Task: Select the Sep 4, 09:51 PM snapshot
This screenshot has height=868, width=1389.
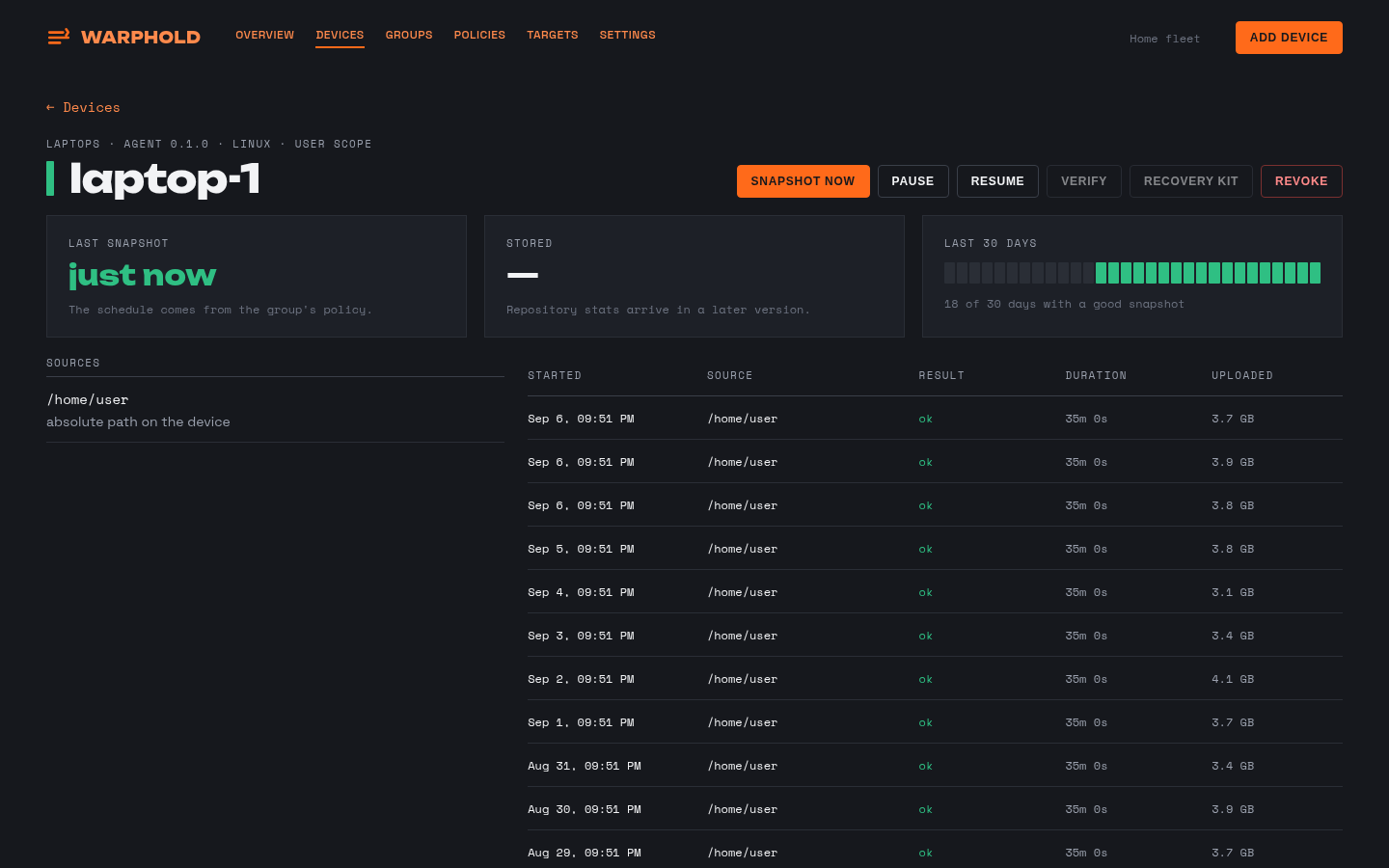Action: click(x=935, y=592)
